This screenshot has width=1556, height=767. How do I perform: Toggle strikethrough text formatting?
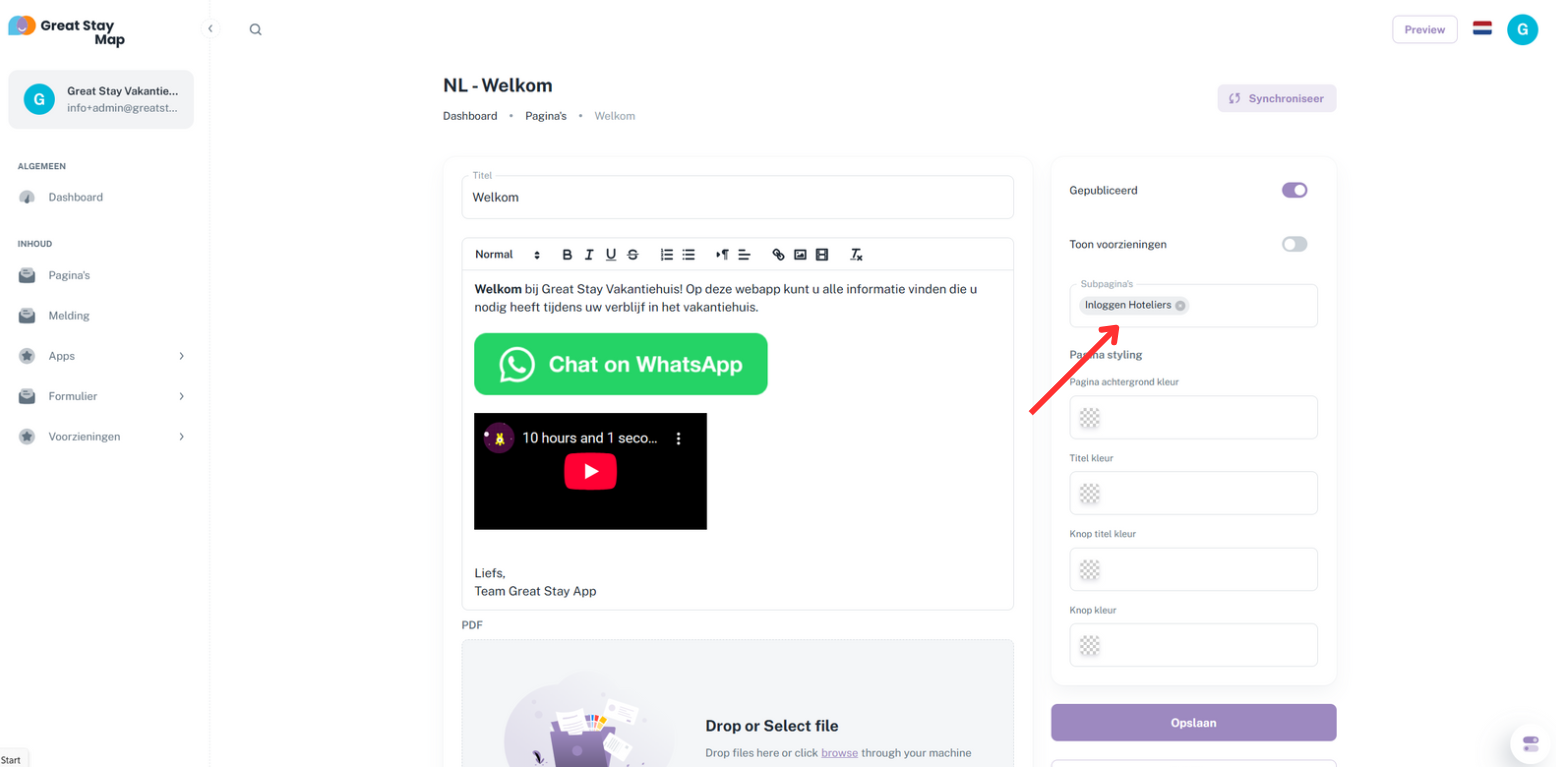(x=632, y=255)
